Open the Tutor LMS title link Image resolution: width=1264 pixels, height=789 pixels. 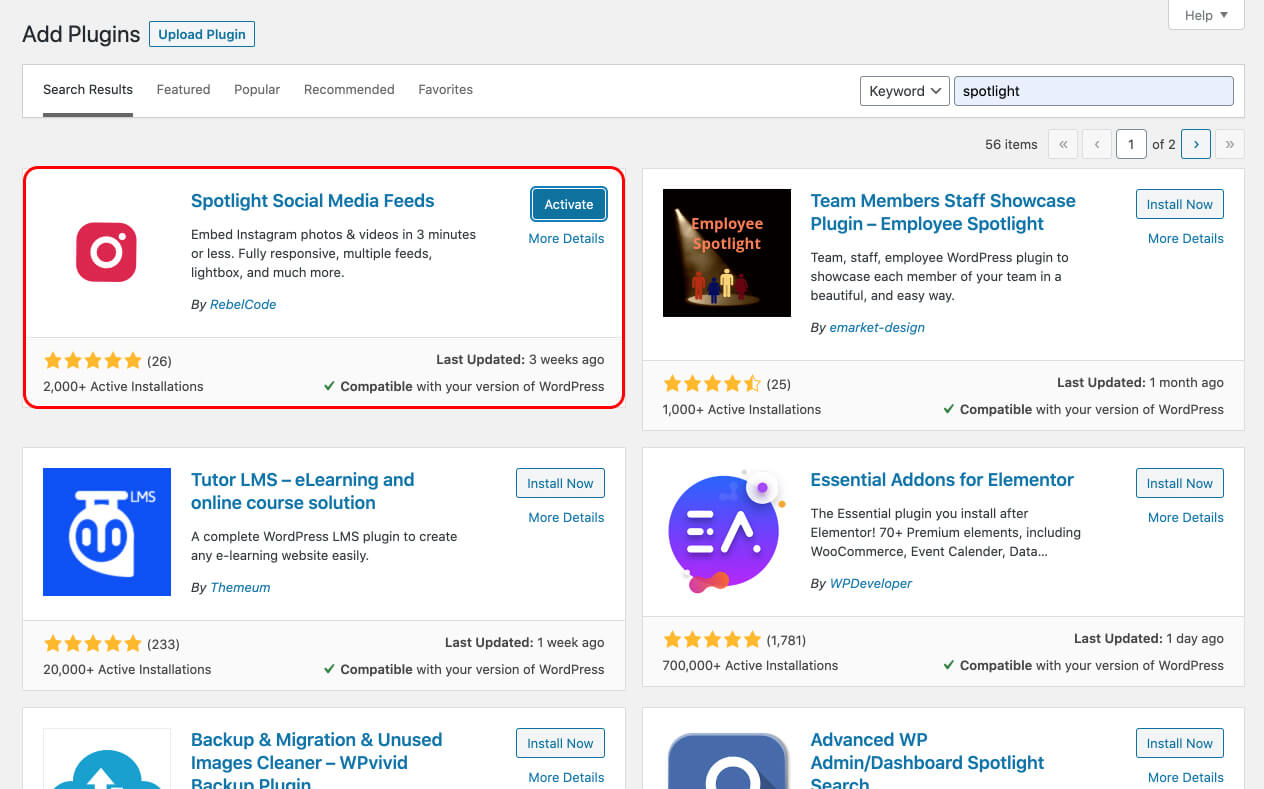[302, 491]
